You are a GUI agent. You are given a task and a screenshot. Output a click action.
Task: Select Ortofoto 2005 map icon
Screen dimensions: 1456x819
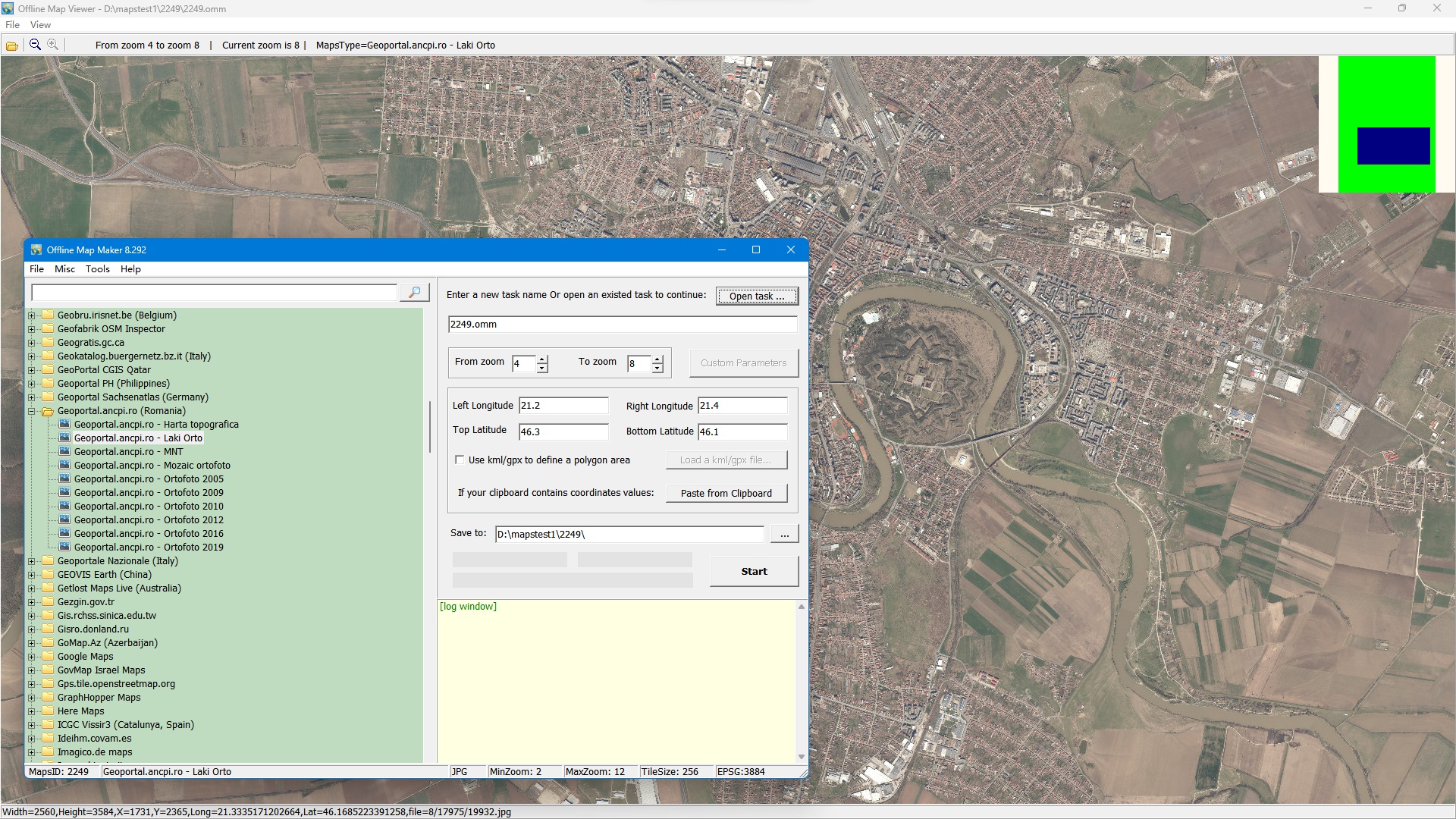tap(64, 479)
